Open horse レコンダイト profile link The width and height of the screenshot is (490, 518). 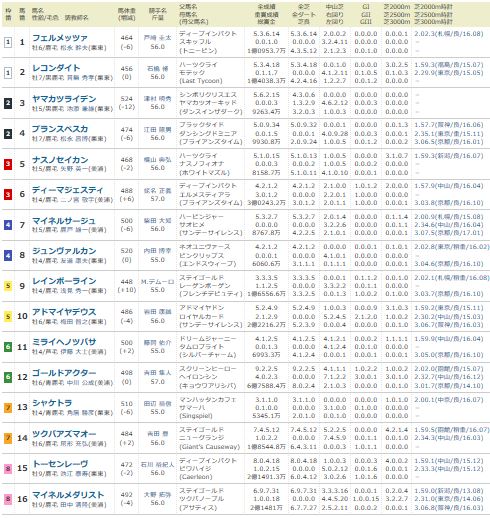(56, 68)
